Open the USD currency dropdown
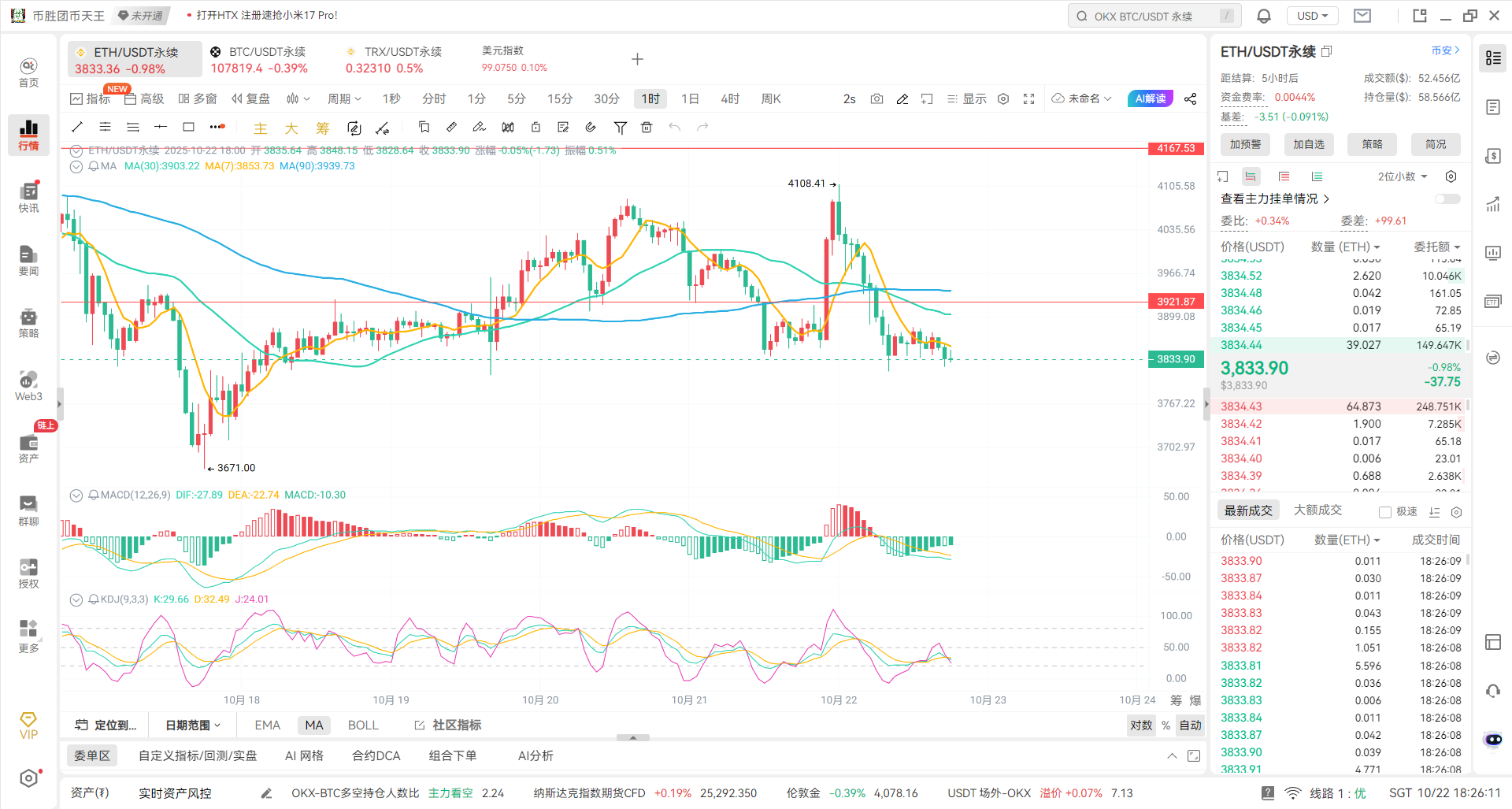This screenshot has height=809, width=1512. pos(1312,16)
